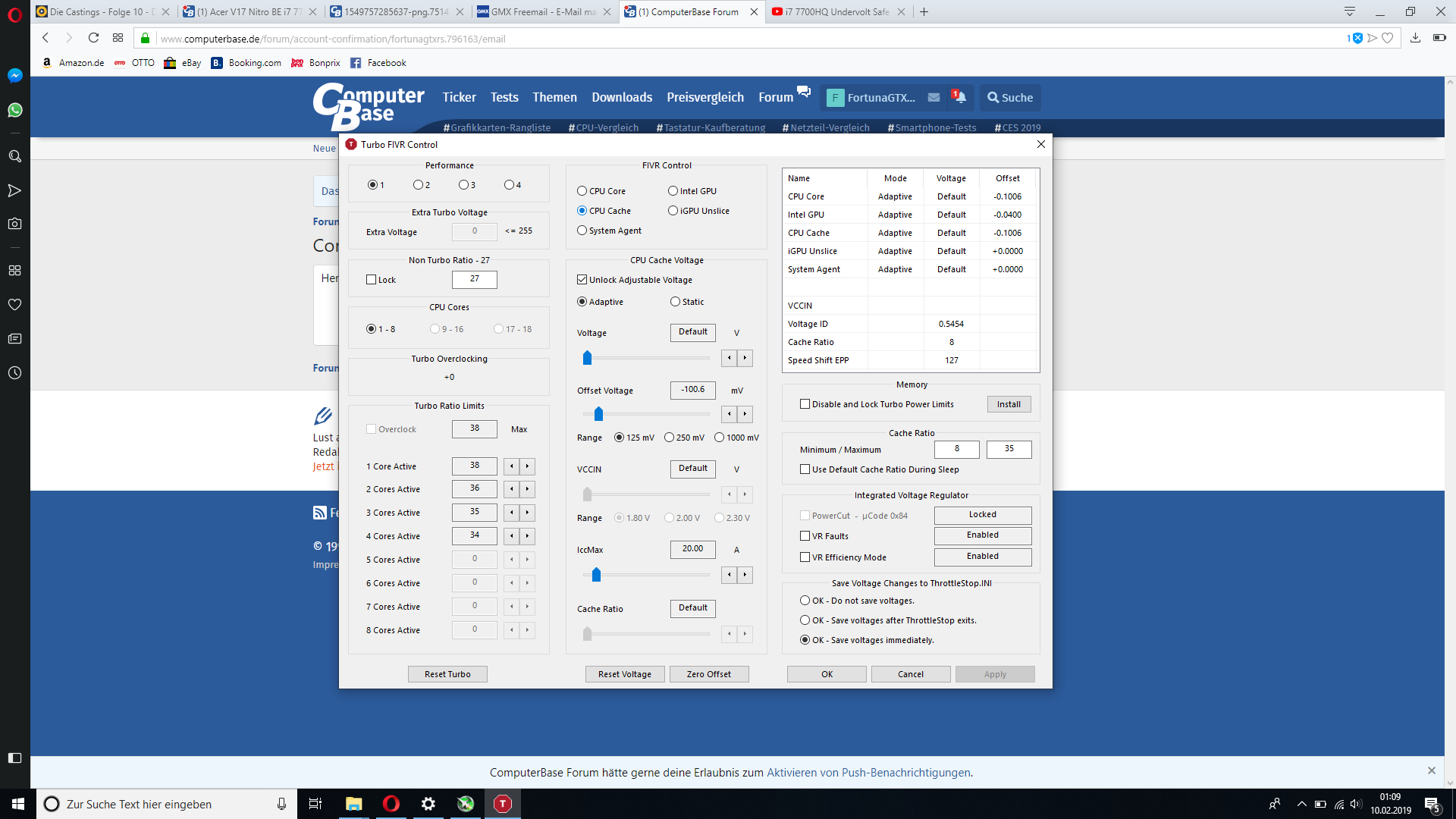The width and height of the screenshot is (1456, 819).
Task: Open the Downloads menu on ComputerBase
Action: [621, 97]
